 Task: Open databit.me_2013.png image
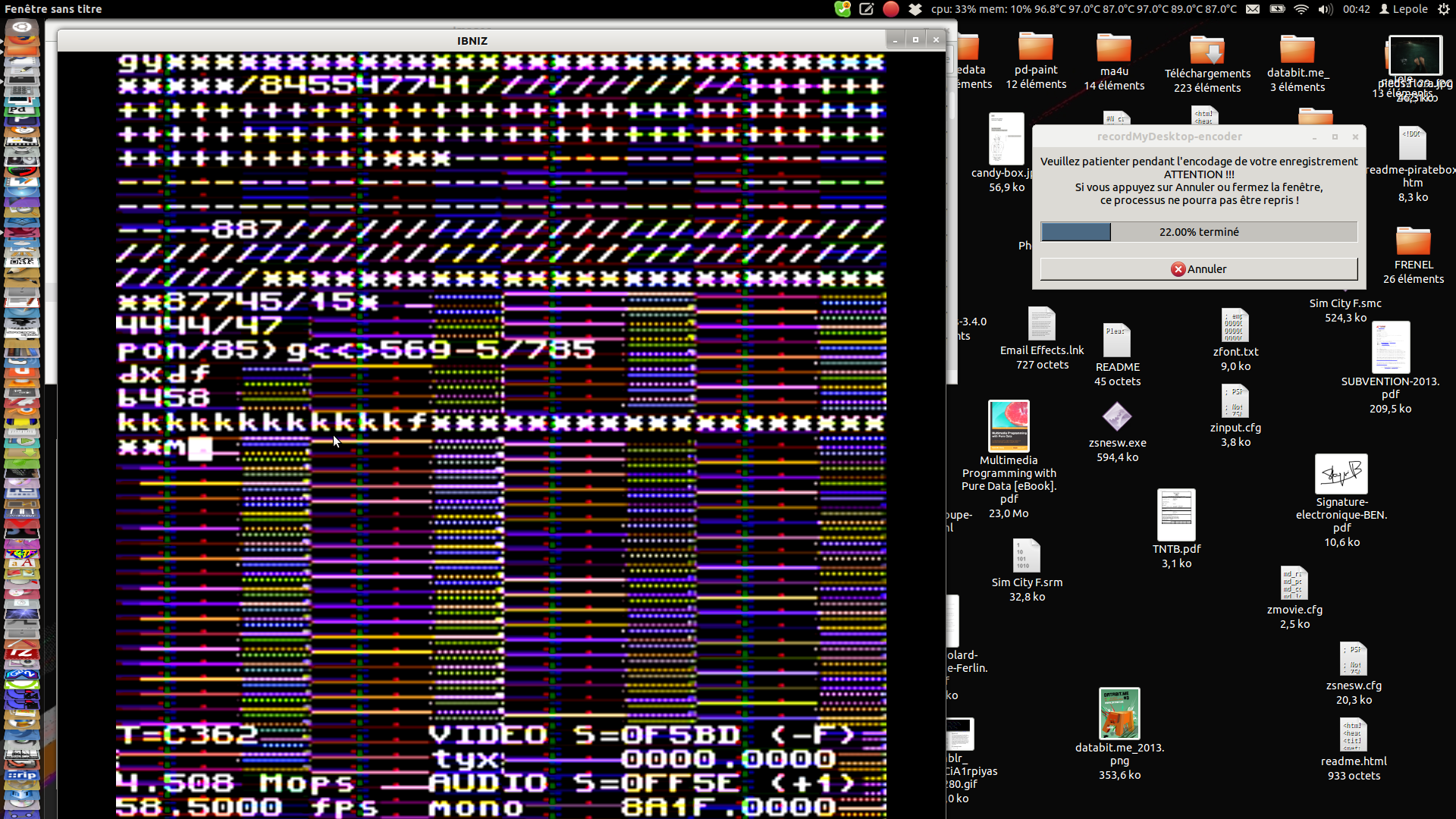pyautogui.click(x=1119, y=714)
